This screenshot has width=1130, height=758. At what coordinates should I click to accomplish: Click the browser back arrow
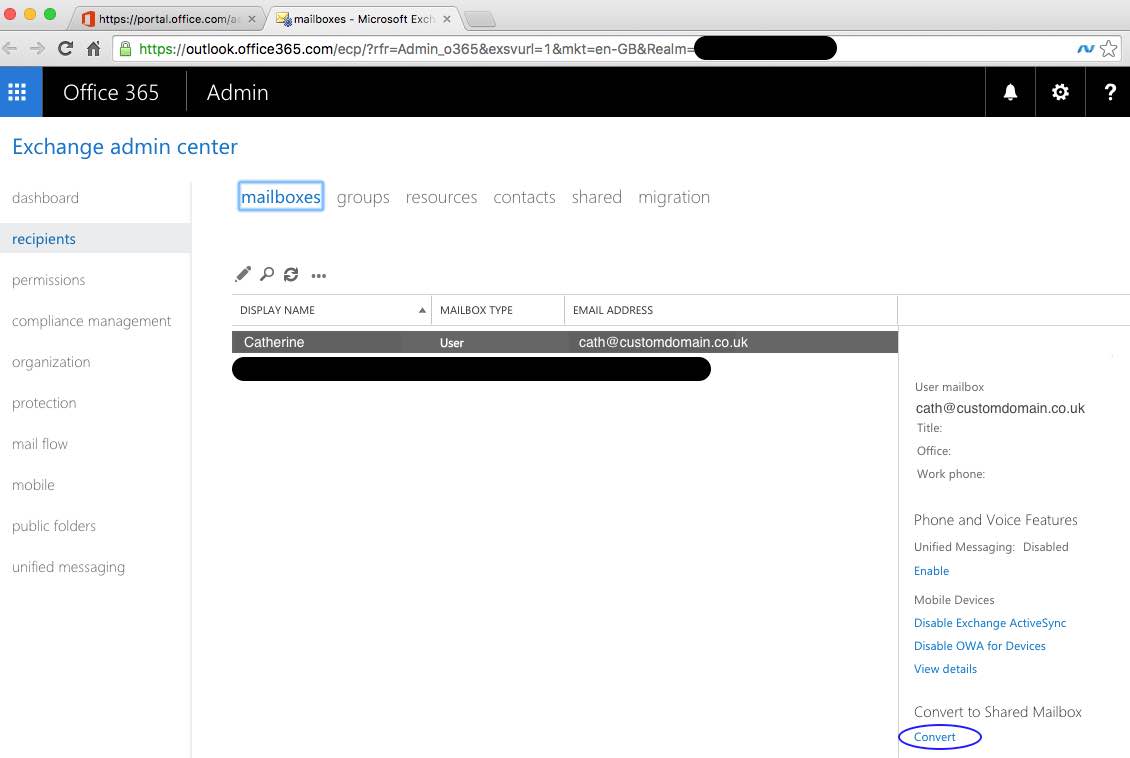click(10, 48)
